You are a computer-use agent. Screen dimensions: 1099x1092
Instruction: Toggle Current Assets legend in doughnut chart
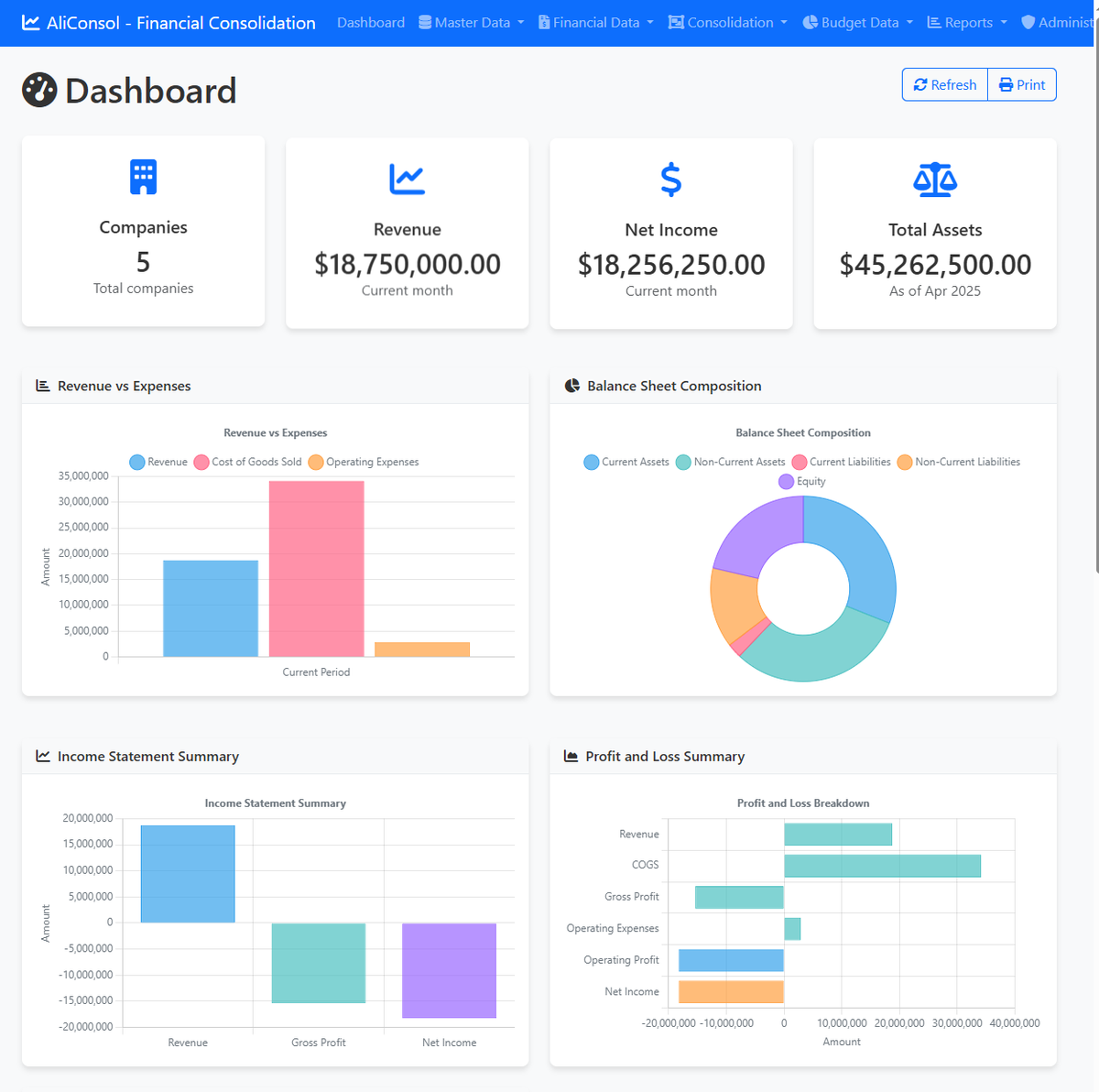tap(626, 462)
